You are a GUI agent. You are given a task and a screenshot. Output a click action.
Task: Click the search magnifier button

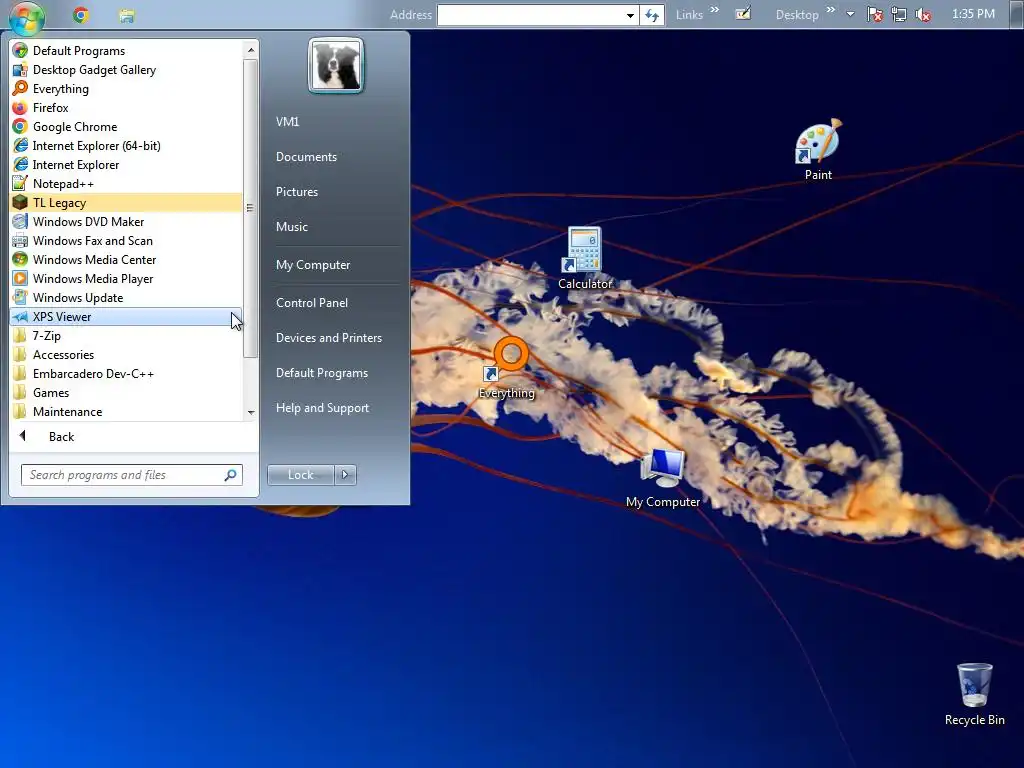tap(231, 475)
